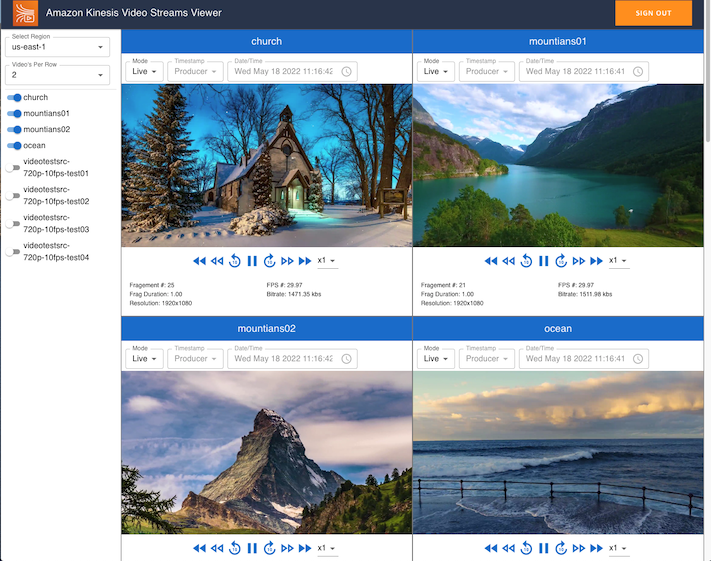Enable the videotestsrc-720p-10fps-test01 stream

tap(13, 168)
